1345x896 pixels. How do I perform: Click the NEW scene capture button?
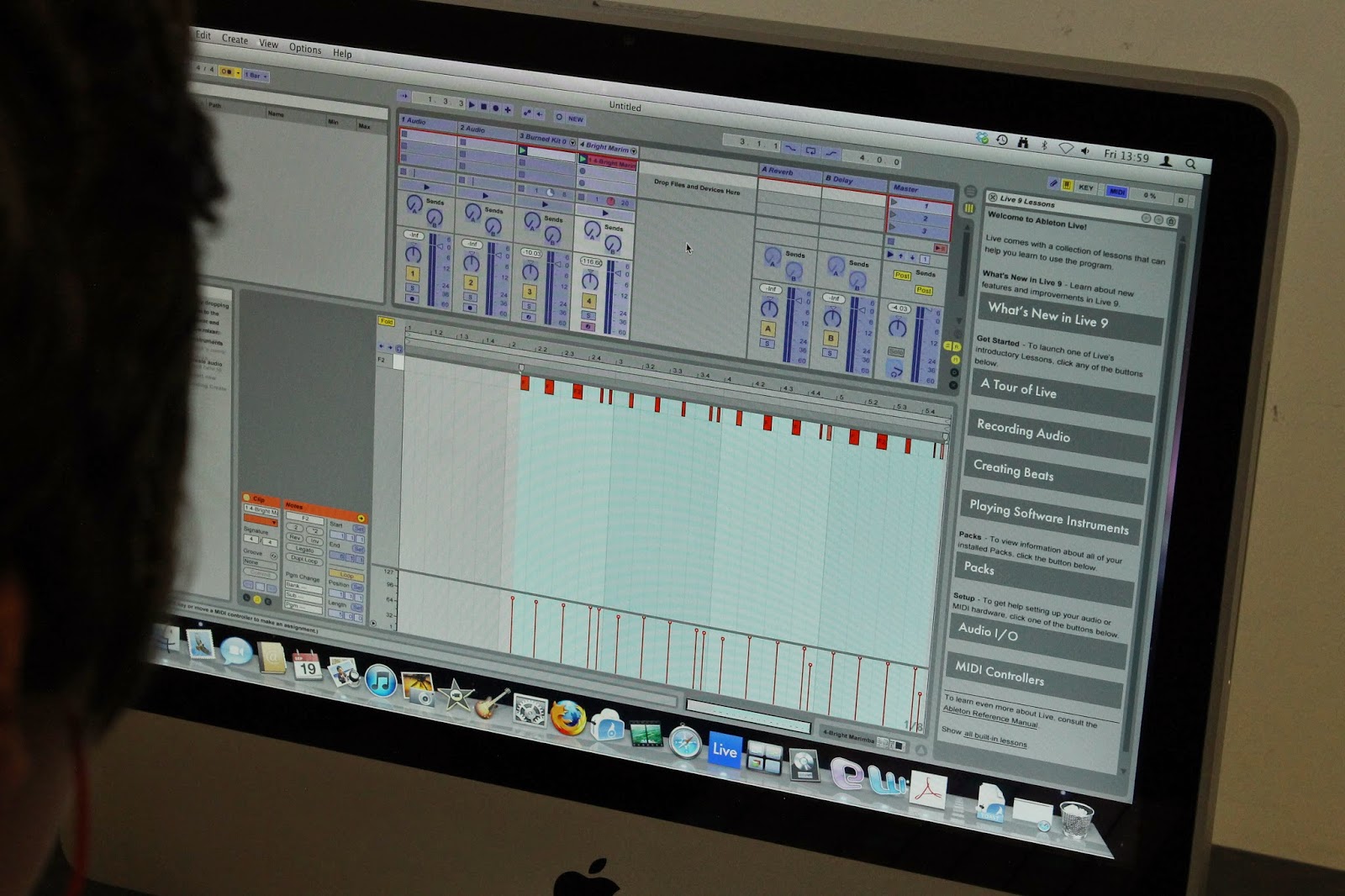point(575,119)
